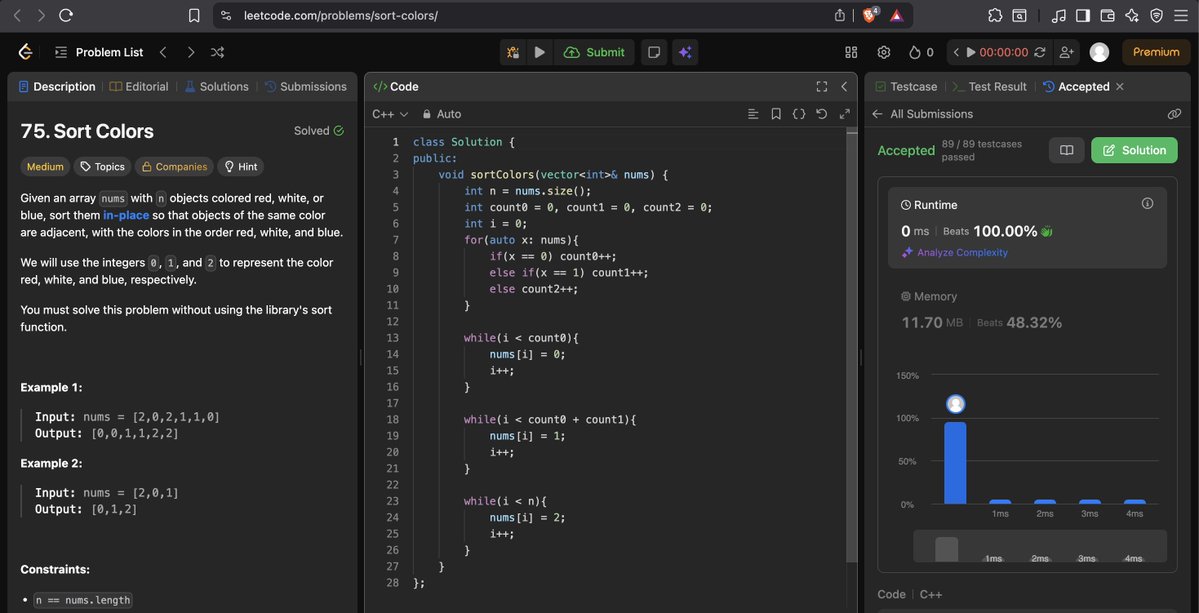
Task: Reset code with the undo icon
Action: tap(821, 114)
